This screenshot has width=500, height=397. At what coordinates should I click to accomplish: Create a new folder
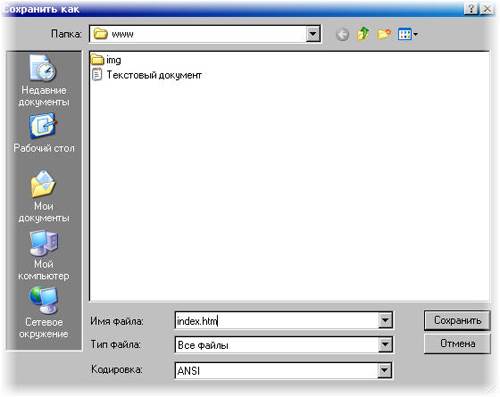point(384,34)
